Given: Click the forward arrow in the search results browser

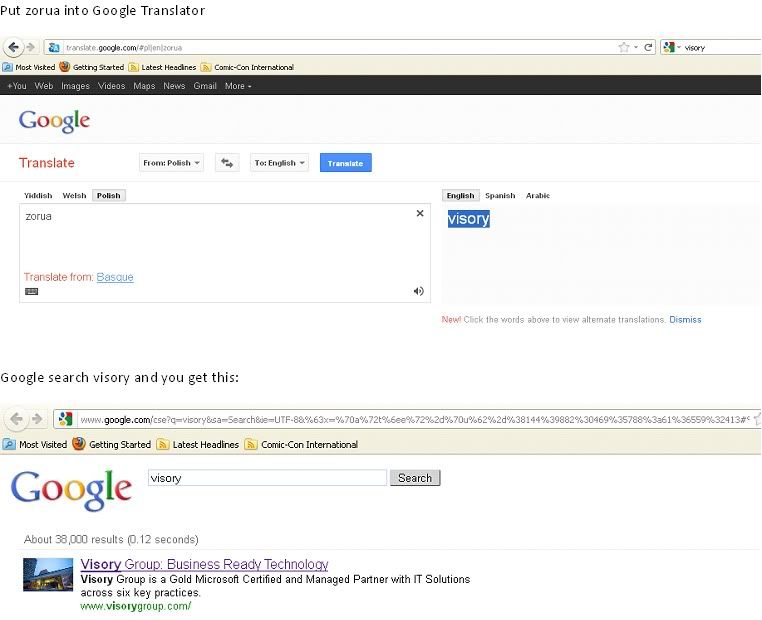Looking at the screenshot, I should (x=37, y=418).
